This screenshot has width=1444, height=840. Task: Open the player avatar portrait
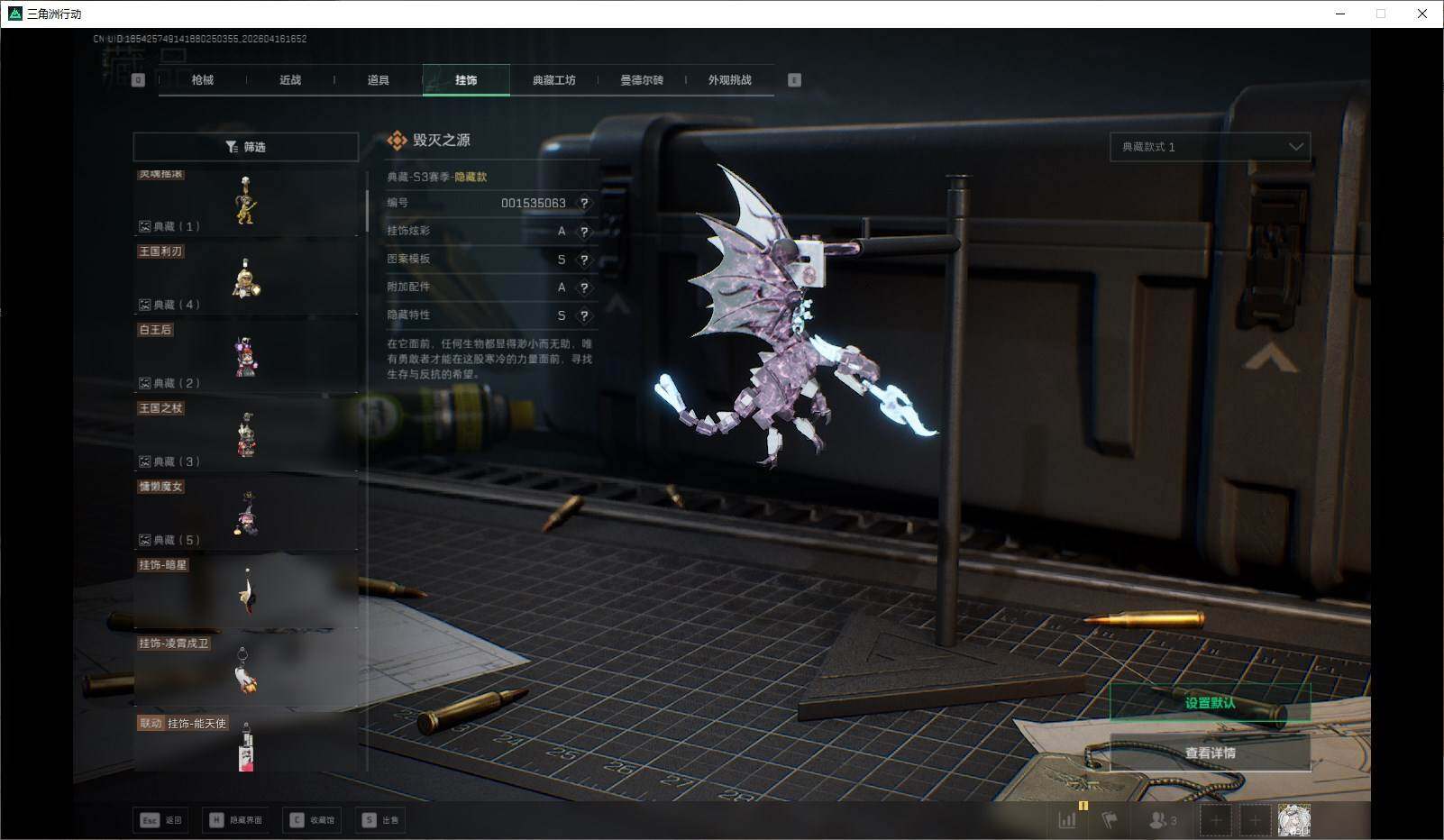(1293, 820)
